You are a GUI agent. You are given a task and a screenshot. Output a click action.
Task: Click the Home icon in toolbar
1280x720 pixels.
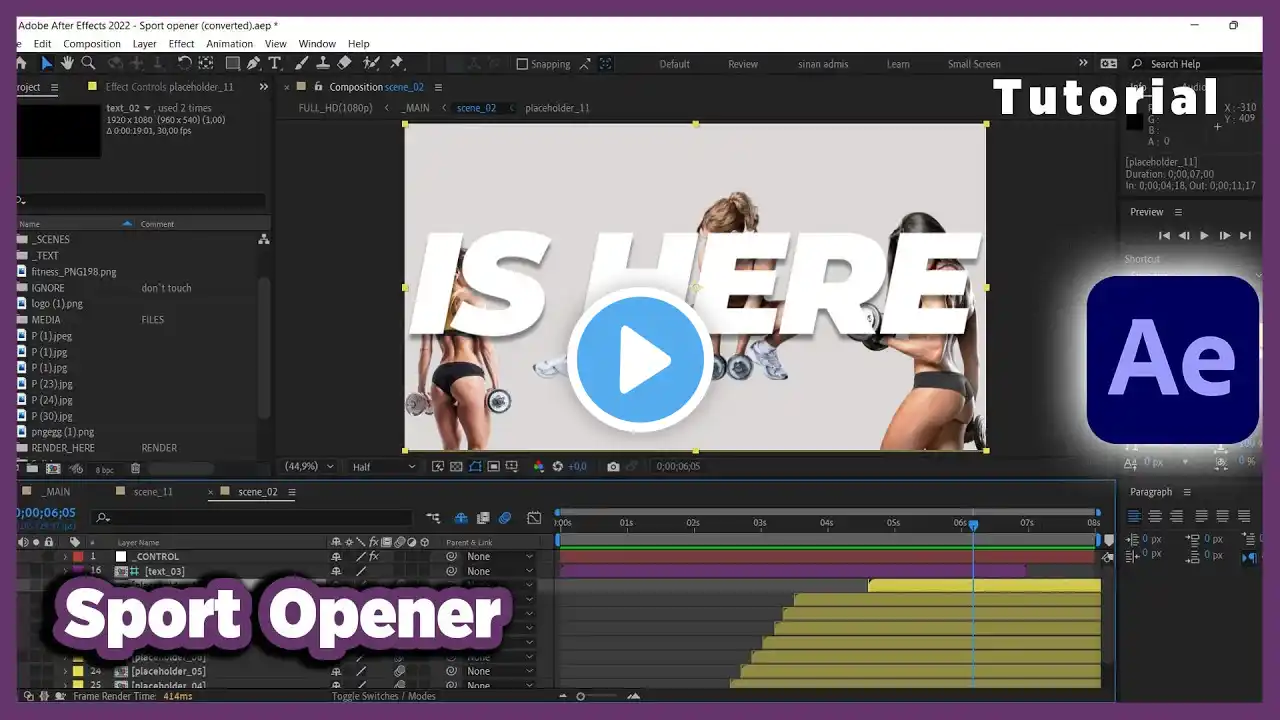pos(22,63)
